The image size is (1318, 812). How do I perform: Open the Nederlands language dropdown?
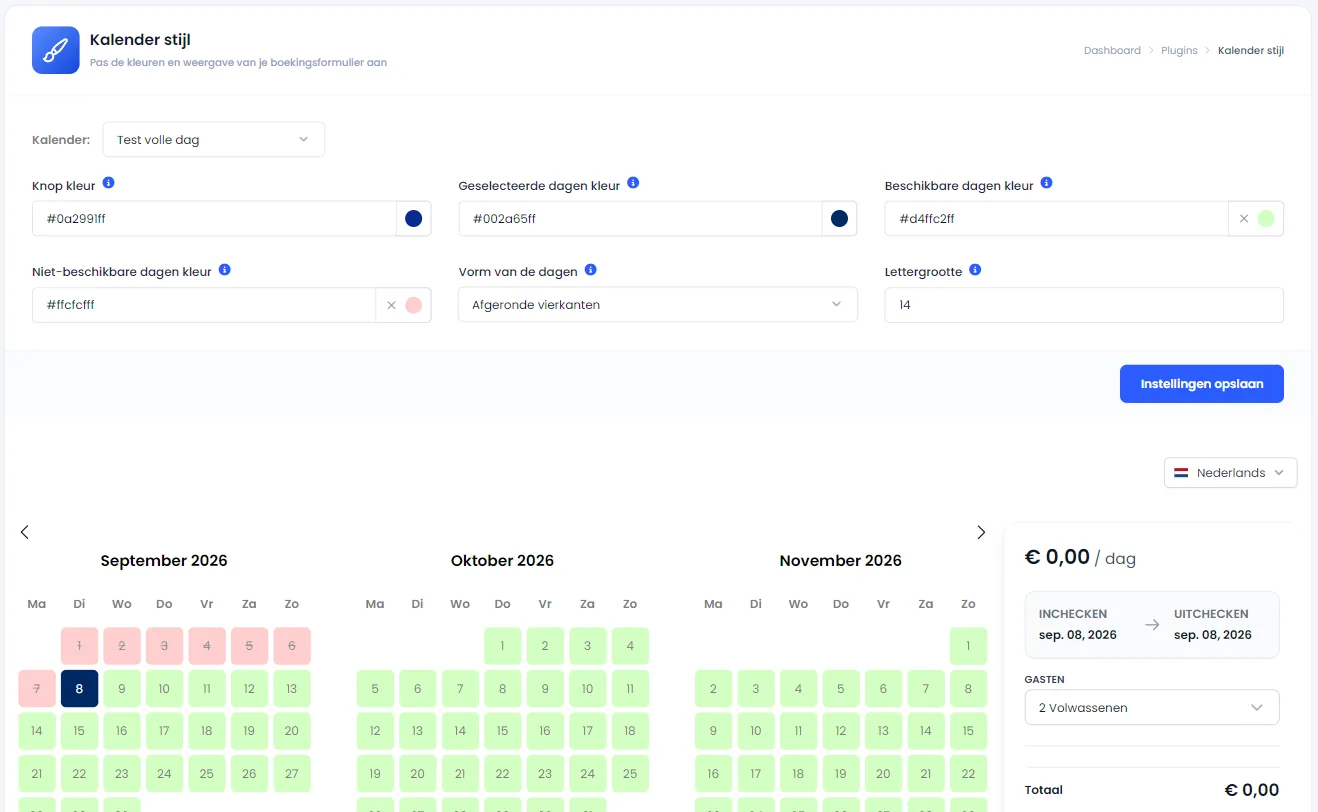coord(1231,473)
